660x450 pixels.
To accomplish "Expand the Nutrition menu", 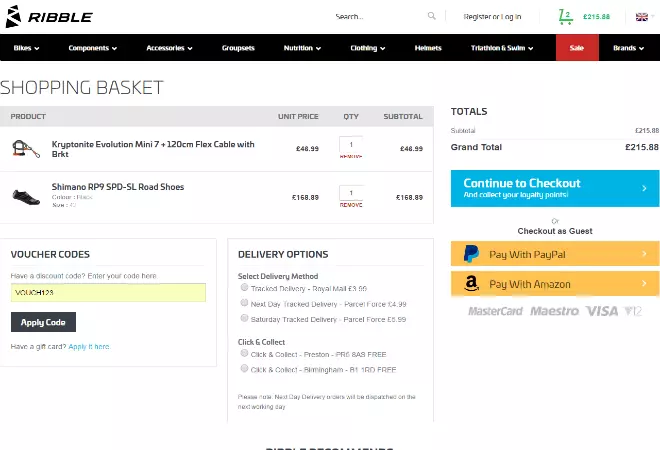I will (x=302, y=48).
